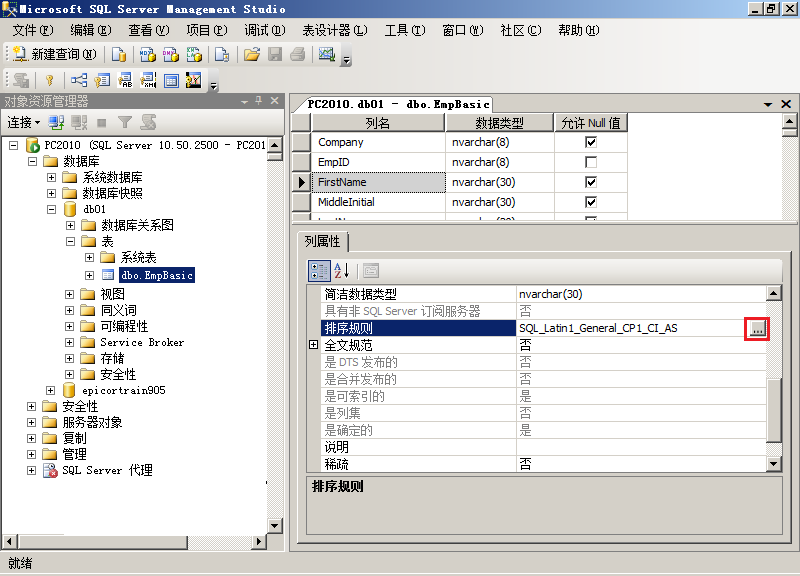This screenshot has width=800, height=576.
Task: Click the Refresh icon in Object Explorer toolbar
Action: (x=148, y=122)
